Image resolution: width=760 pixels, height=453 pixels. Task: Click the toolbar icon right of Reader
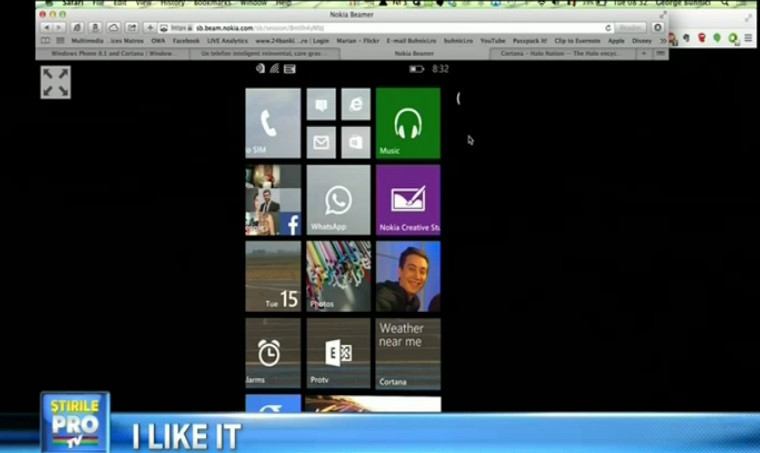click(657, 28)
